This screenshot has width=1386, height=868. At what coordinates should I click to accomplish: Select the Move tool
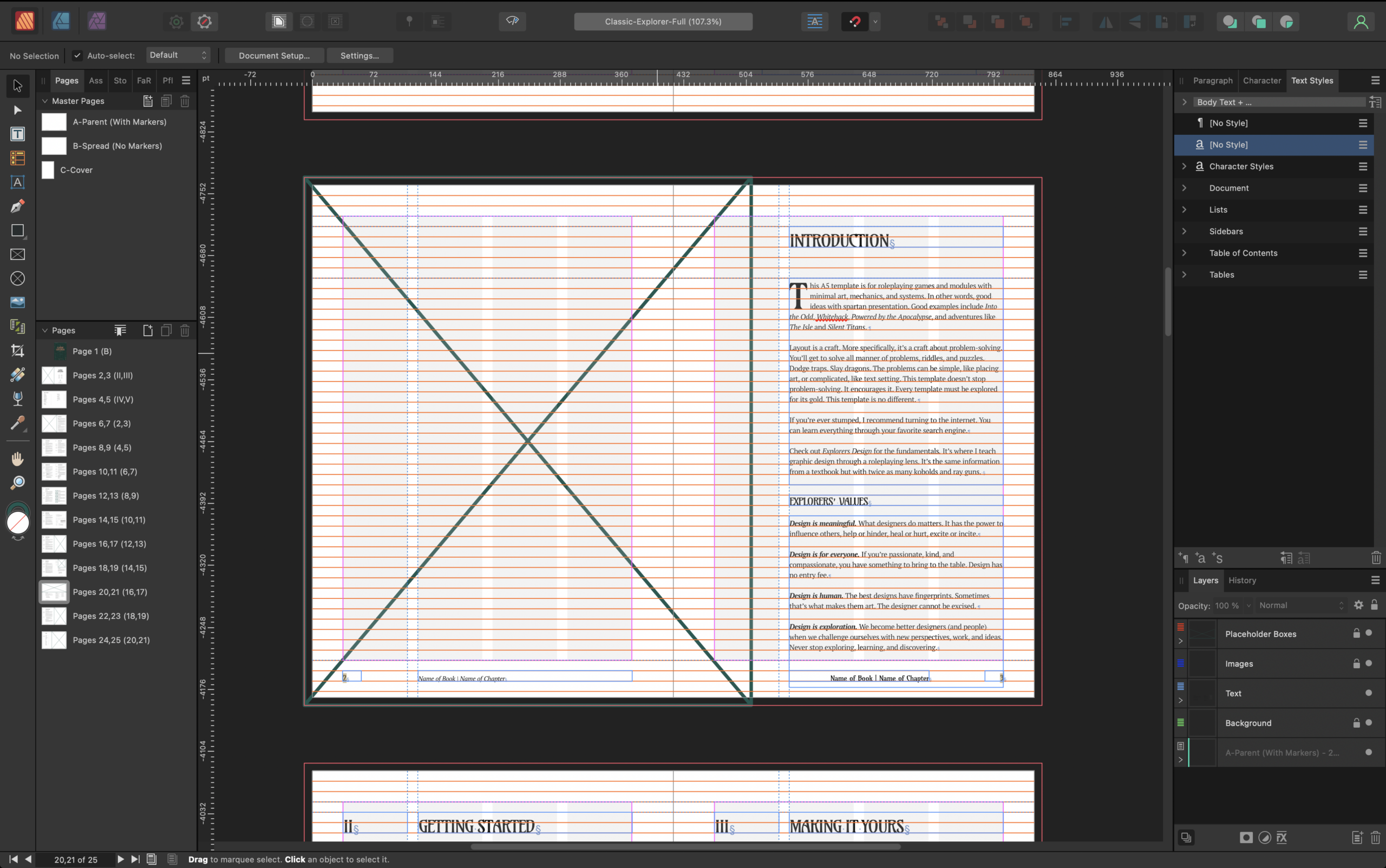(17, 86)
